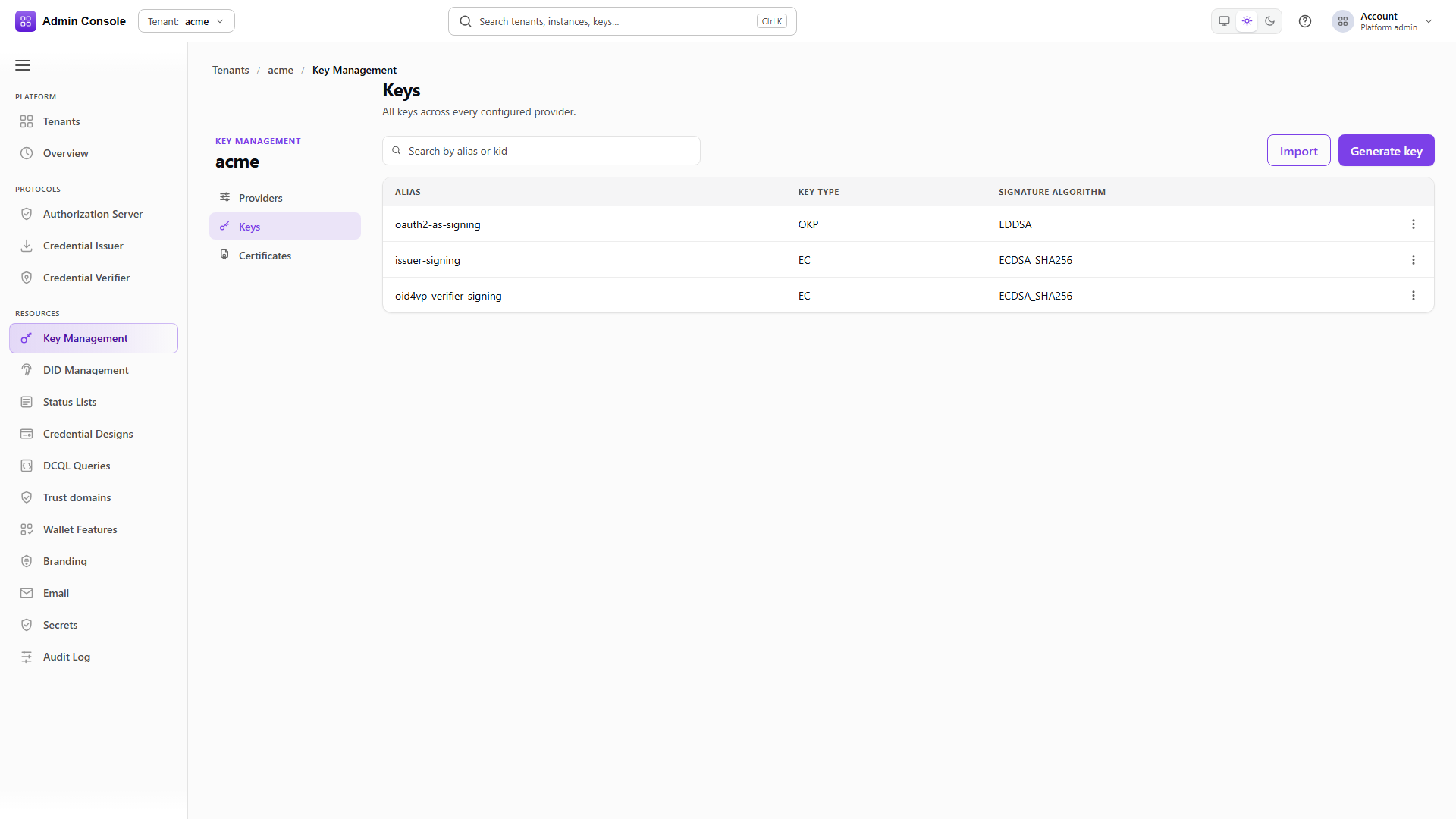Click Tenants breadcrumb link
1456x819 pixels.
click(231, 70)
